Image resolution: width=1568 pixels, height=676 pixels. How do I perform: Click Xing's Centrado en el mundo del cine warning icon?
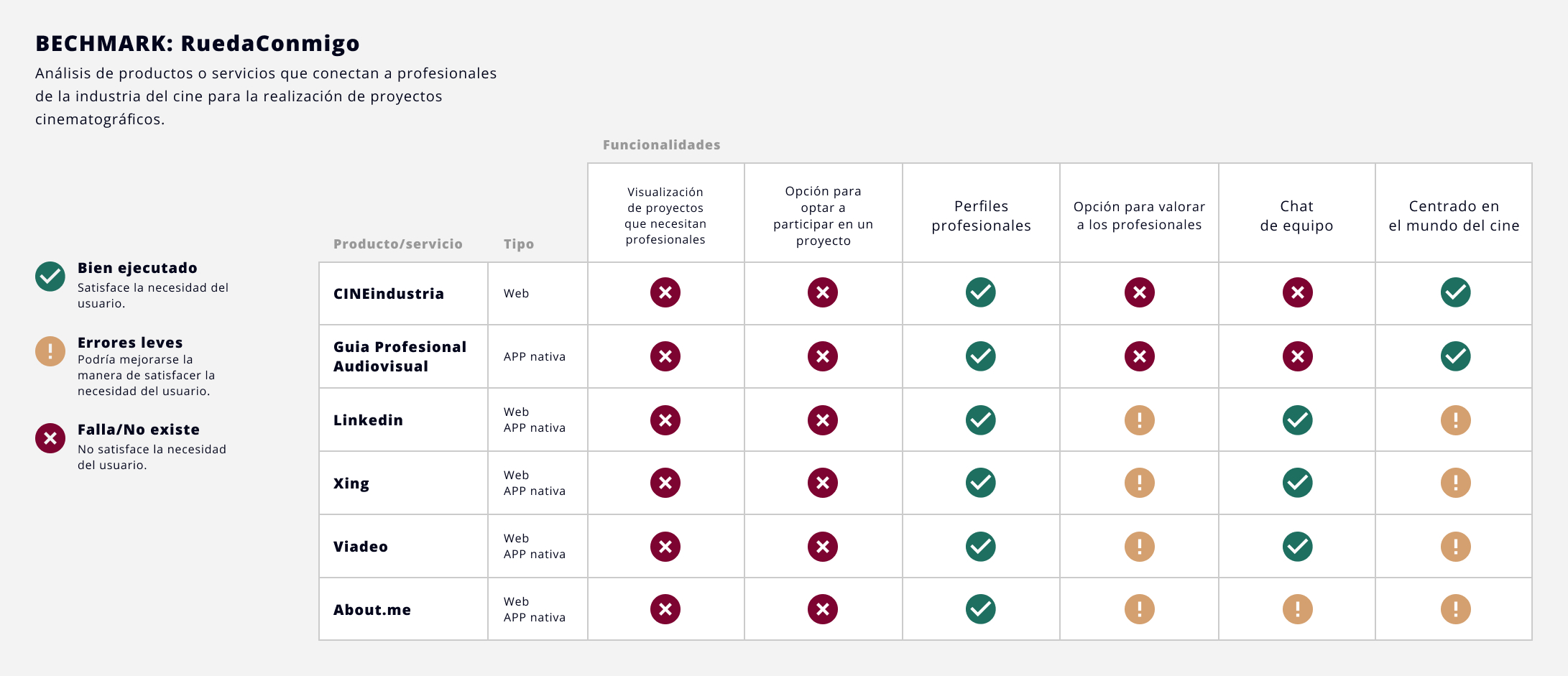click(x=1455, y=483)
